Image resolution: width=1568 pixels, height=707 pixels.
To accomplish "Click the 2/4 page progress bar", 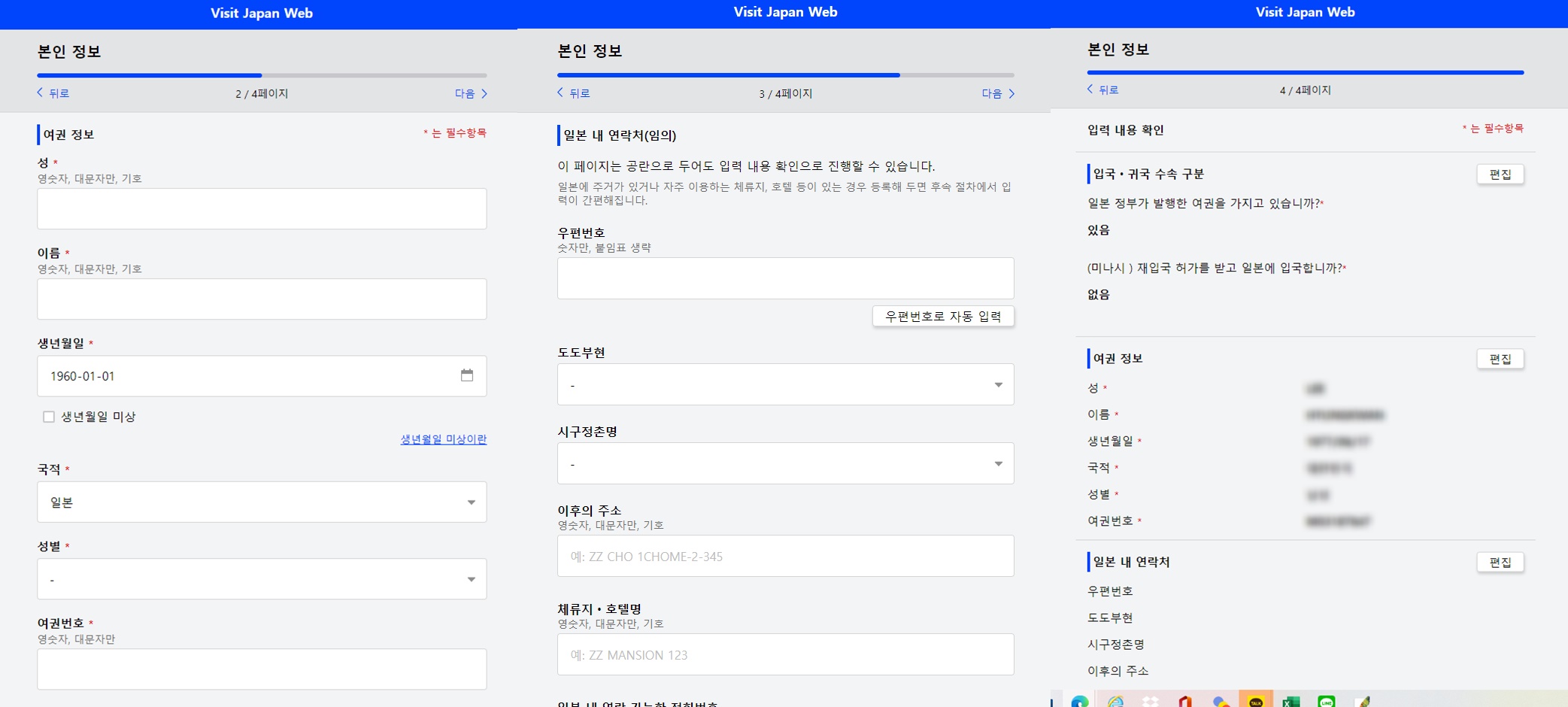I will pyautogui.click(x=262, y=75).
